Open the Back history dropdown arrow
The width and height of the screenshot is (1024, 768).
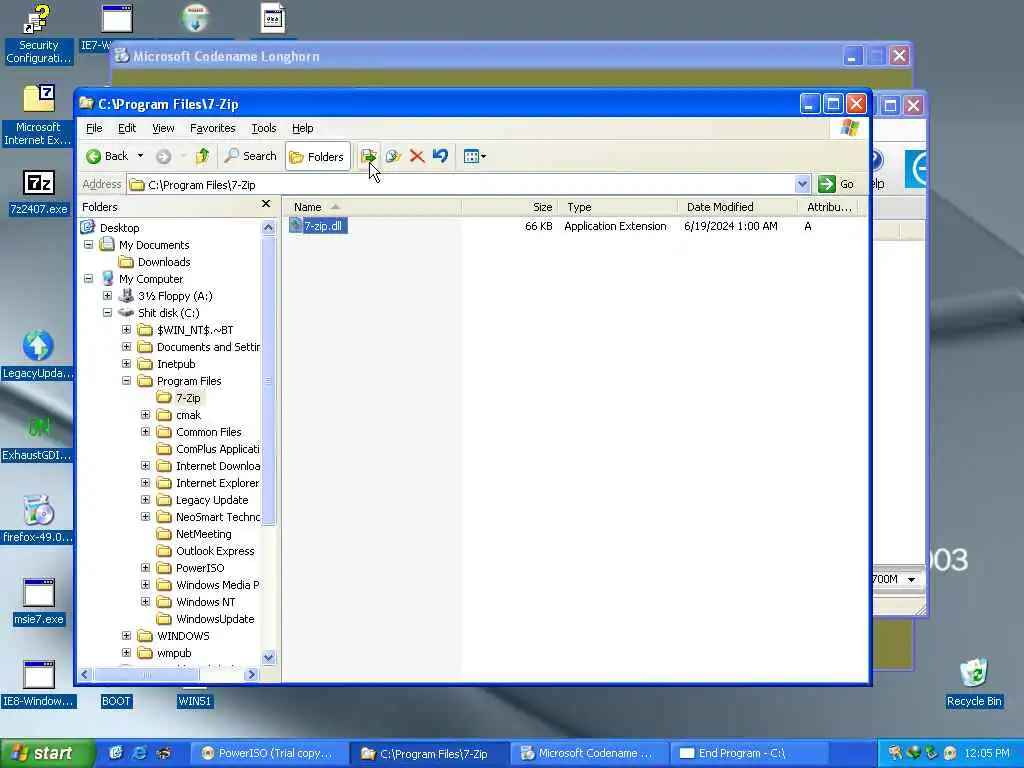[140, 156]
